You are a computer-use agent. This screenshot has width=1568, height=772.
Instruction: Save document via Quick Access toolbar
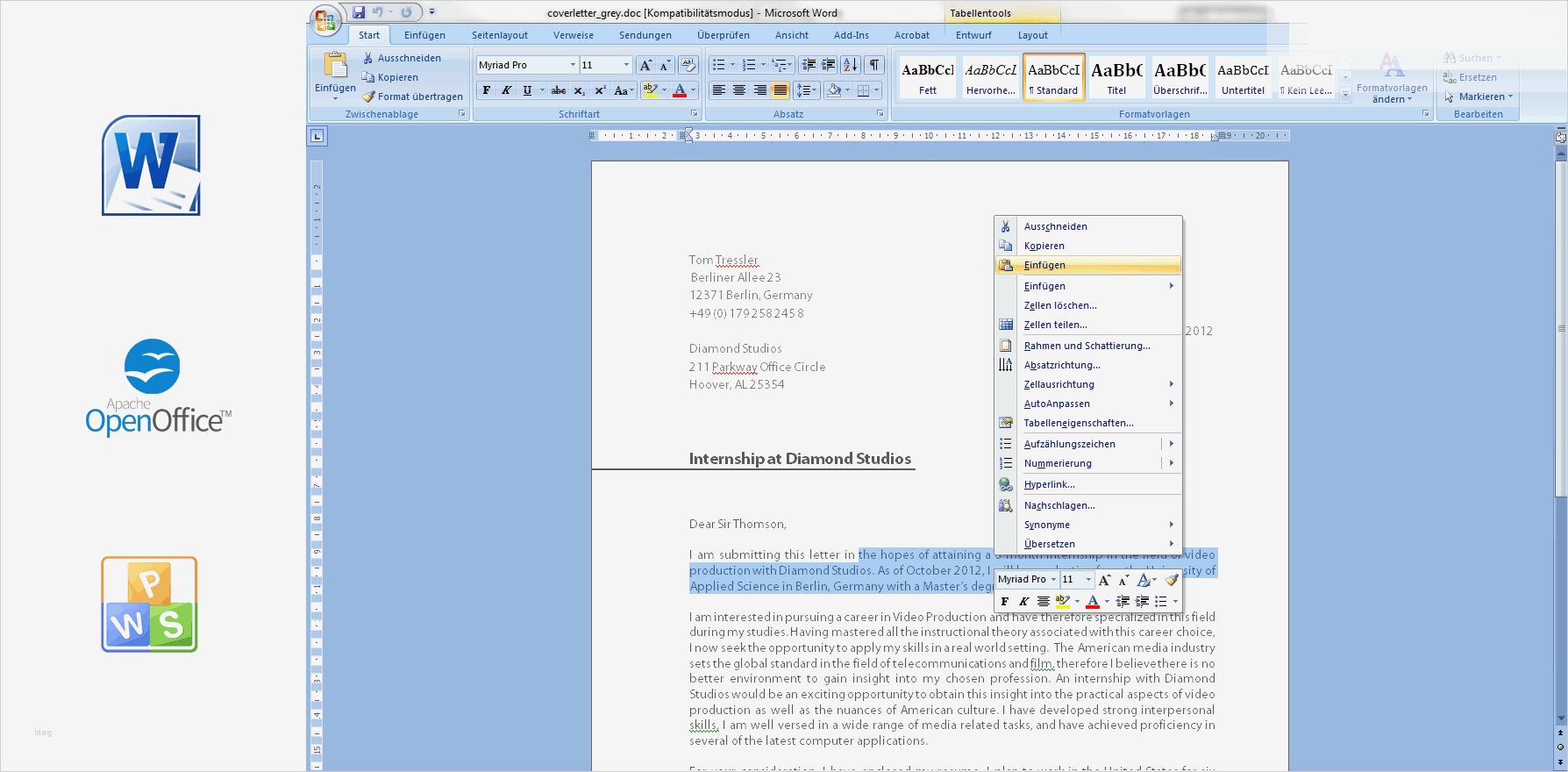tap(359, 12)
